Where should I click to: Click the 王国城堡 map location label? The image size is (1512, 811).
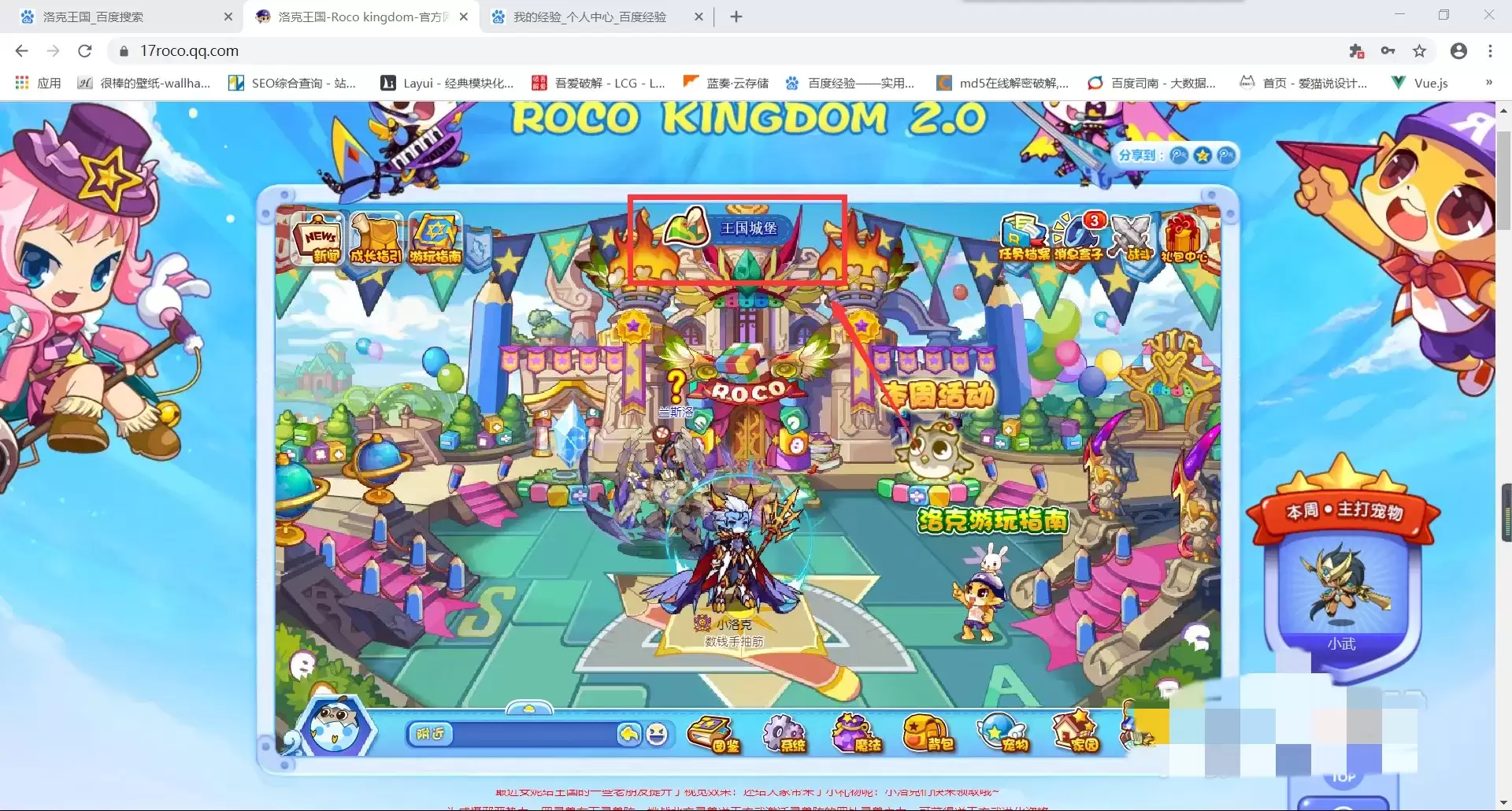tap(748, 228)
